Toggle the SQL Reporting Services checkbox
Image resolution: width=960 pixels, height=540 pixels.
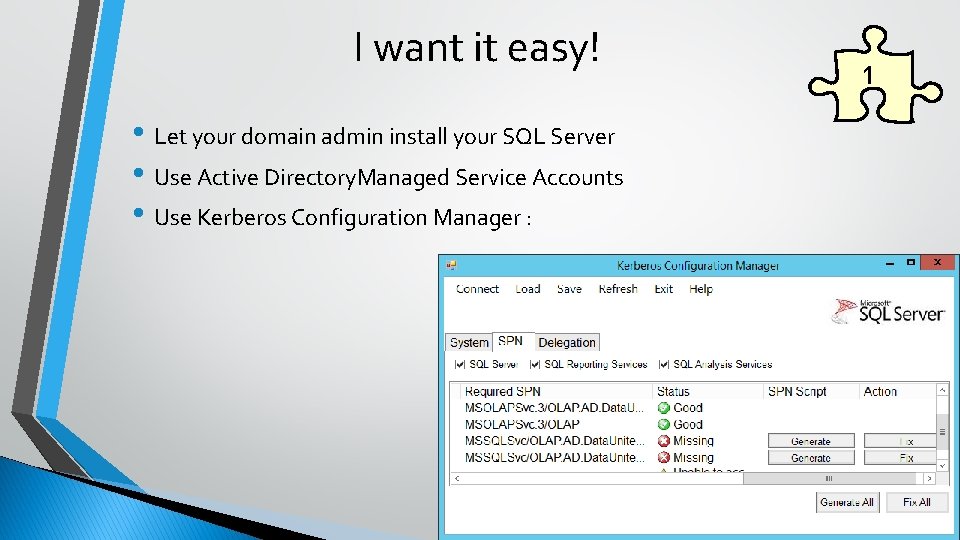click(534, 364)
